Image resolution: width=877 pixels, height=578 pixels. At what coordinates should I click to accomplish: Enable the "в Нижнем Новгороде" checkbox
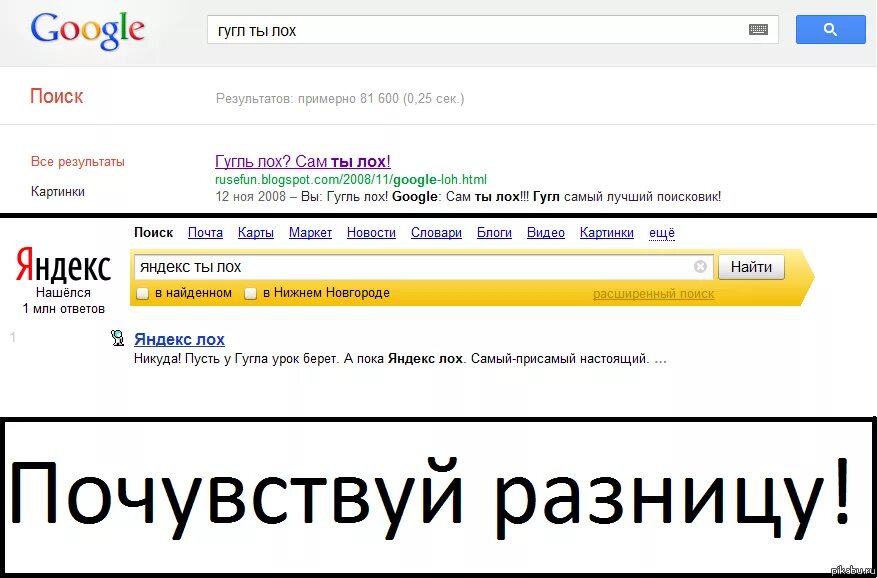point(251,293)
